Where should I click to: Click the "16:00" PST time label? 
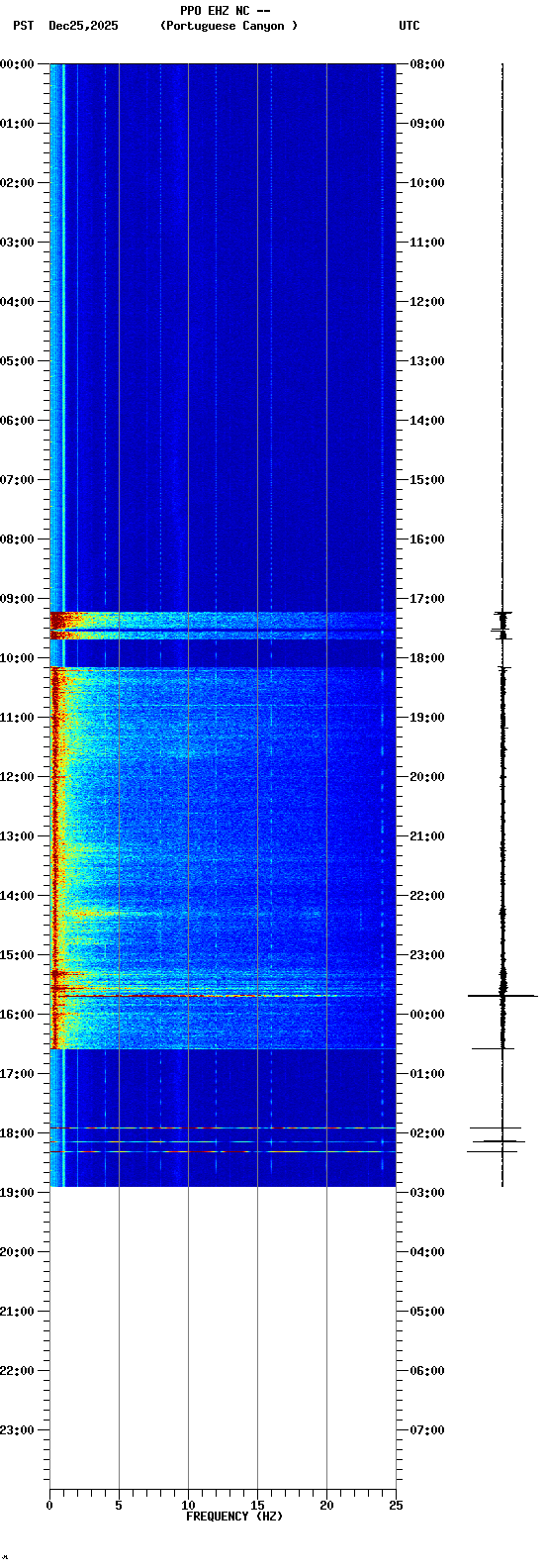(x=18, y=1015)
